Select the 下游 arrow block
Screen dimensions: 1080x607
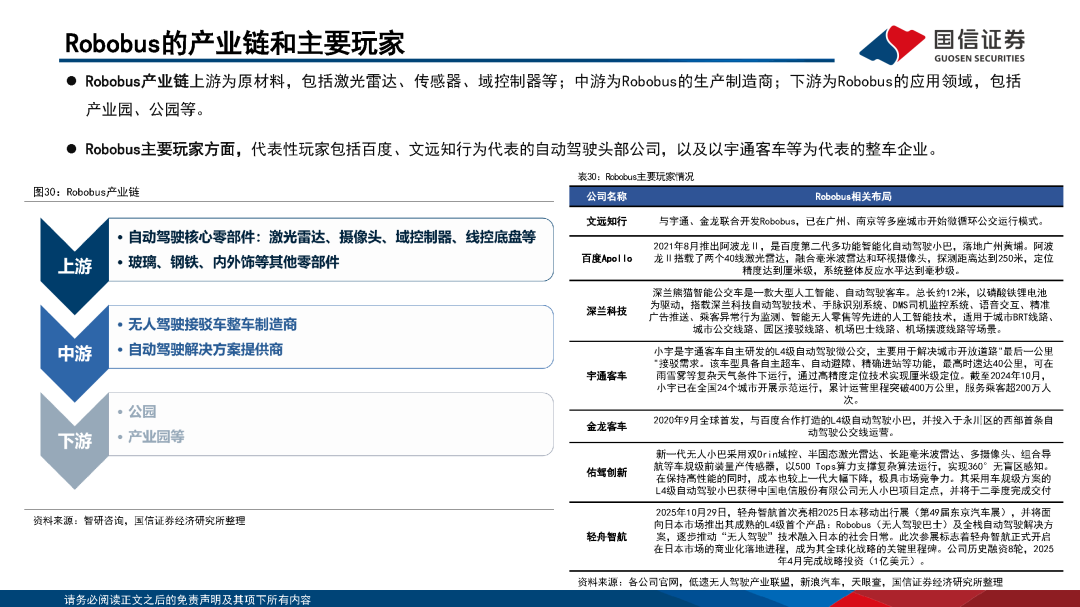(x=74, y=440)
